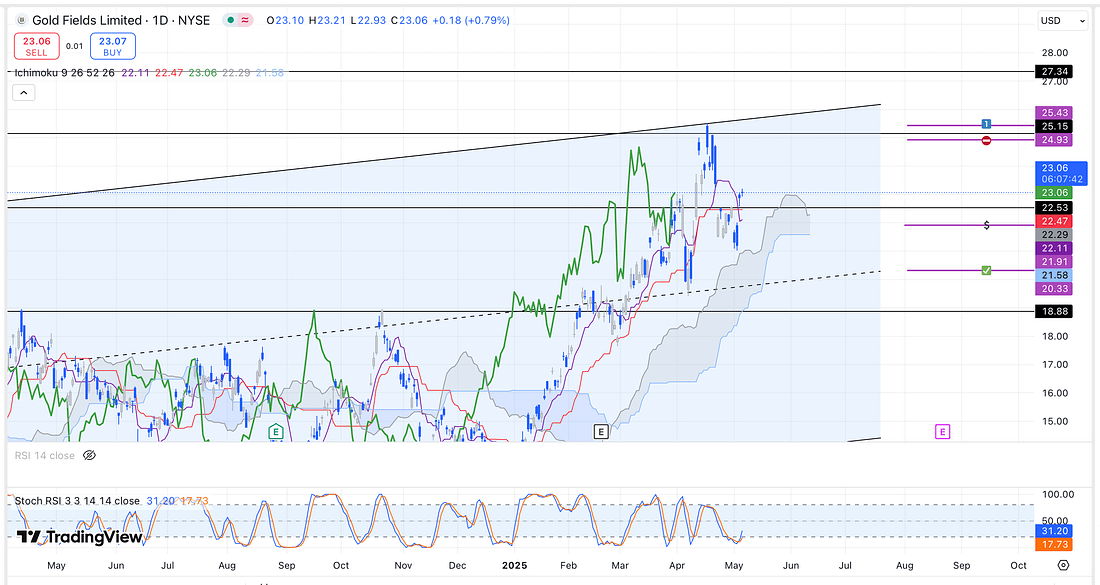Click the 0.01 spread value
Viewport: 1100px width, 585px height.
(74, 46)
